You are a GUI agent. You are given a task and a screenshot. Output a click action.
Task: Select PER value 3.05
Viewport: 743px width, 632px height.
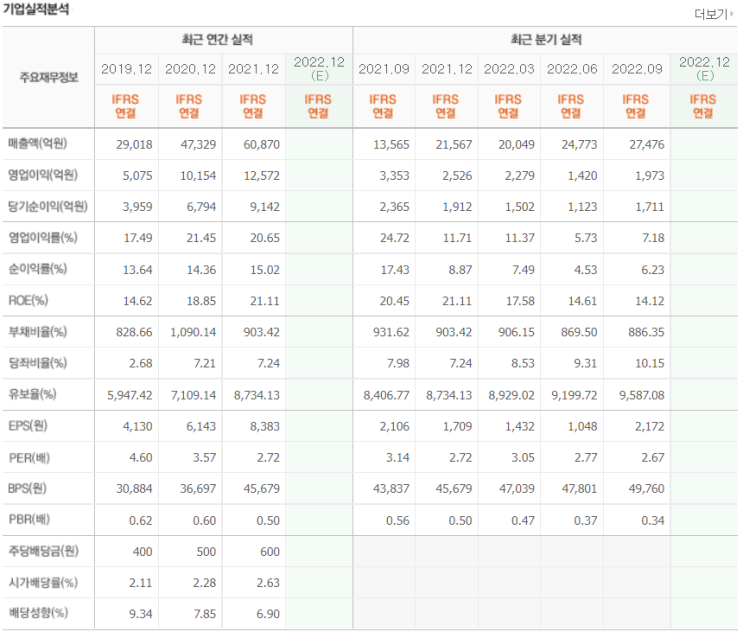(x=523, y=458)
